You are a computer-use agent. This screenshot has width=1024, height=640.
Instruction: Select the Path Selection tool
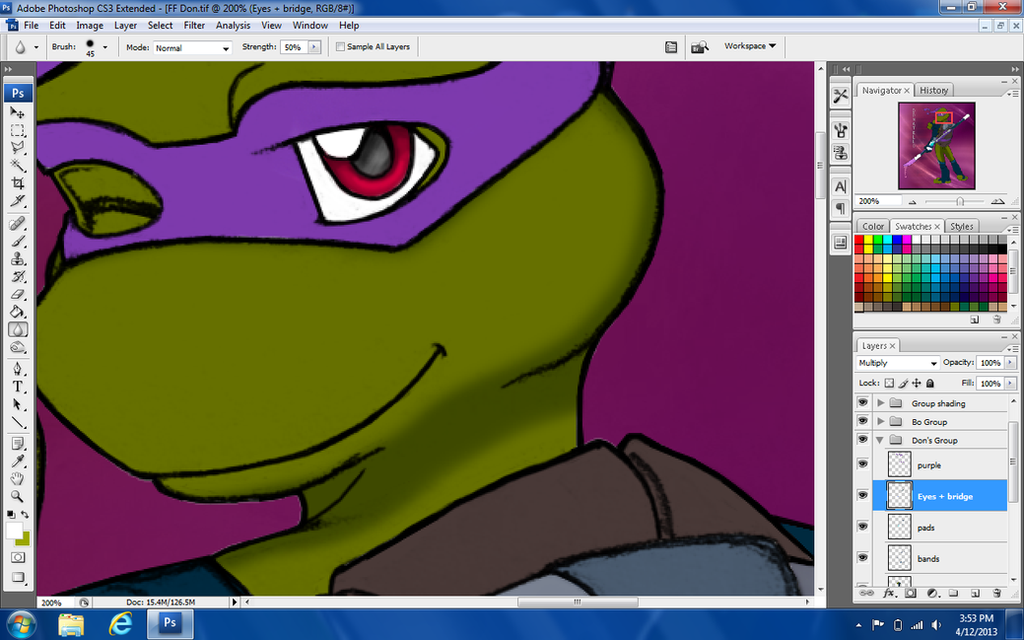point(18,405)
